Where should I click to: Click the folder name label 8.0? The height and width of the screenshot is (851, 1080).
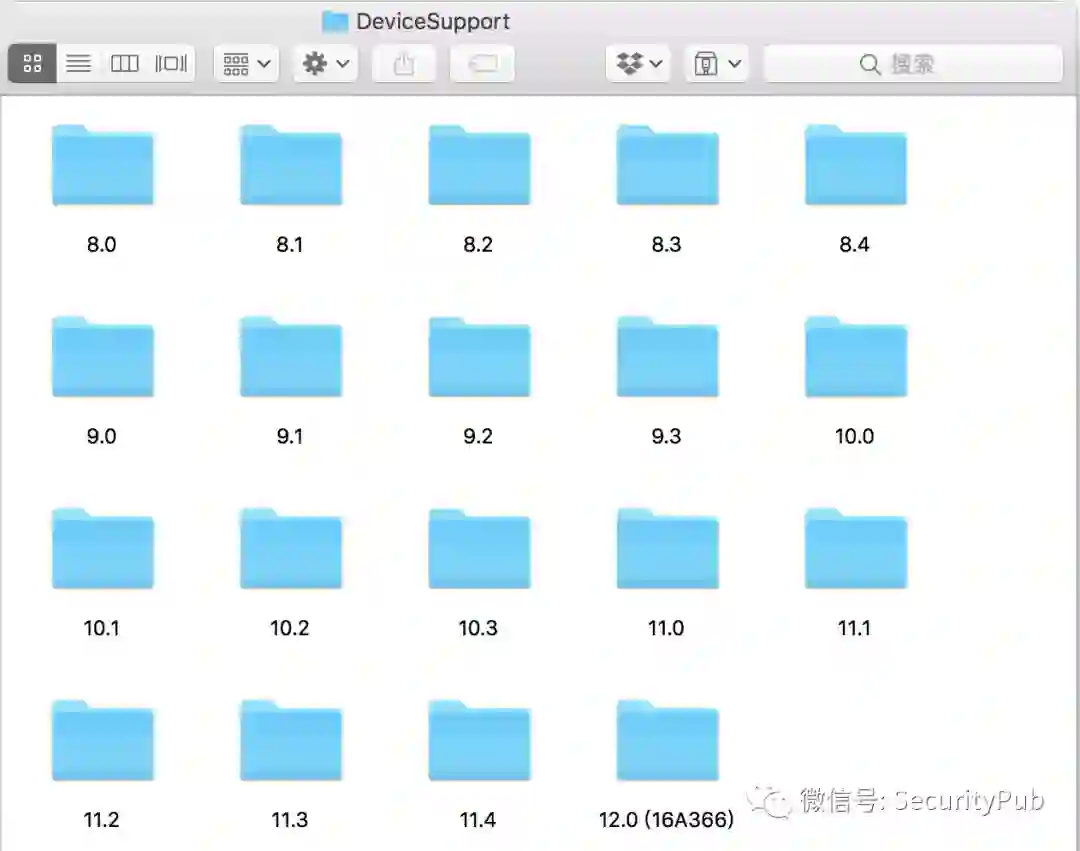(x=101, y=244)
